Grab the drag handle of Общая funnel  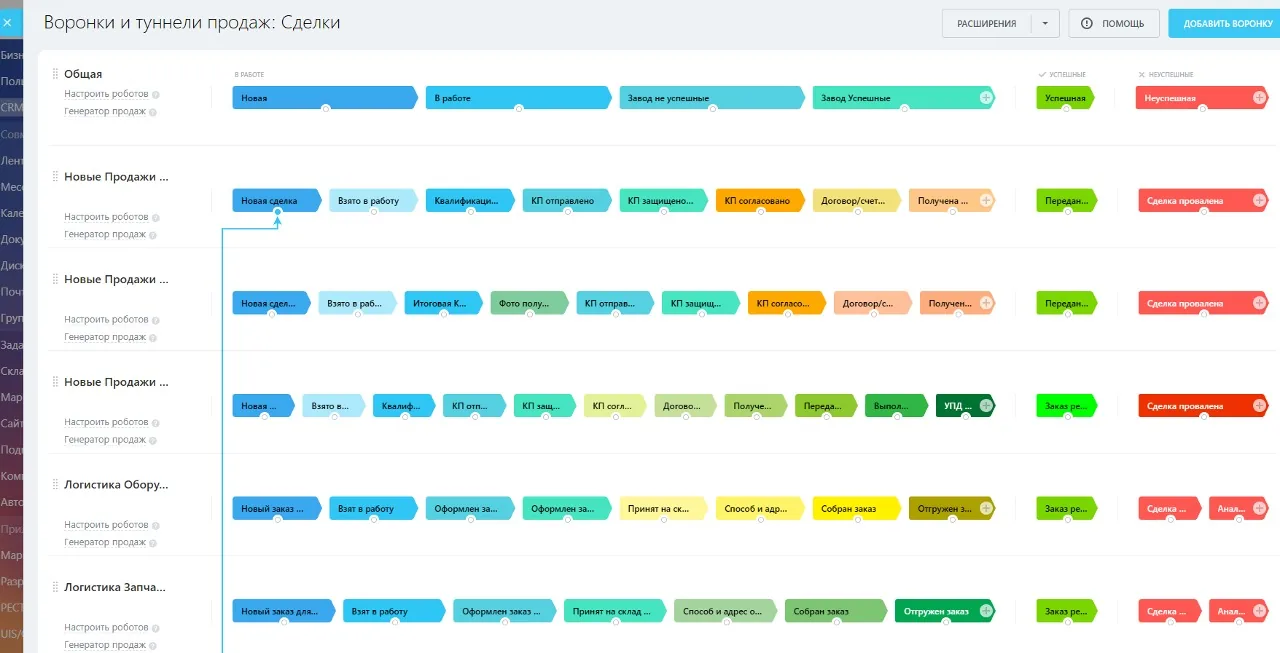(x=56, y=74)
